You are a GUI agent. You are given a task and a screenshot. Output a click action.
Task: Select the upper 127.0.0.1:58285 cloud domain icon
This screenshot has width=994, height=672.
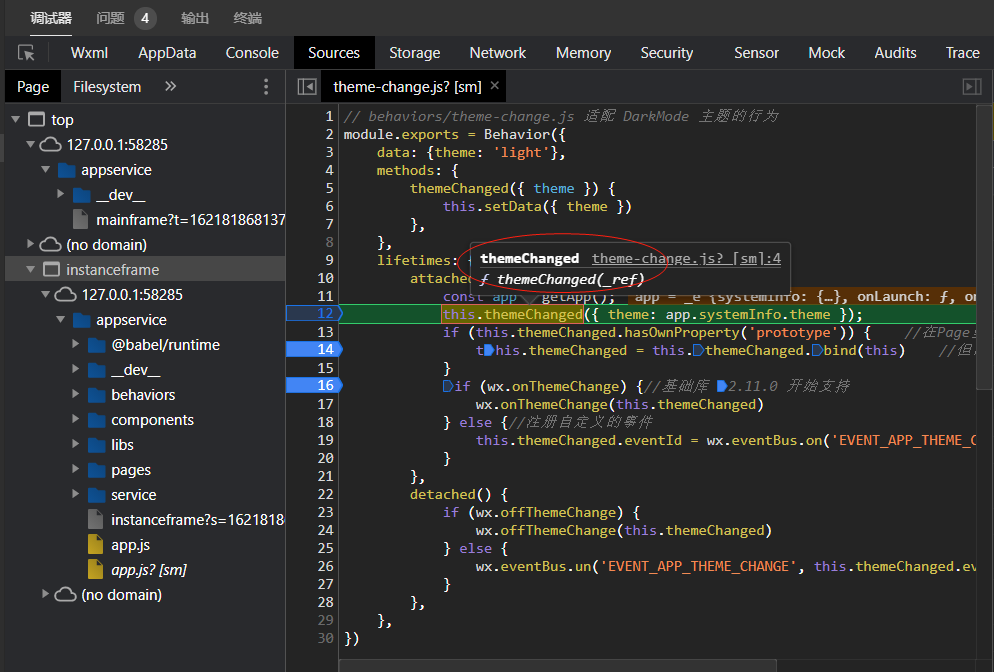(51, 145)
